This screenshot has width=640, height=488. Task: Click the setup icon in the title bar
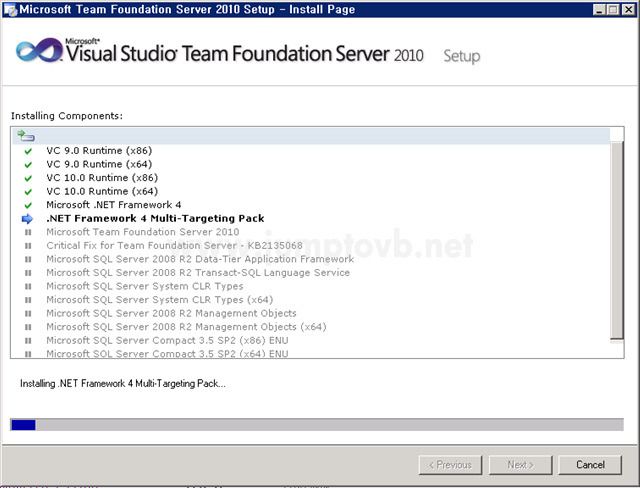[x=10, y=9]
